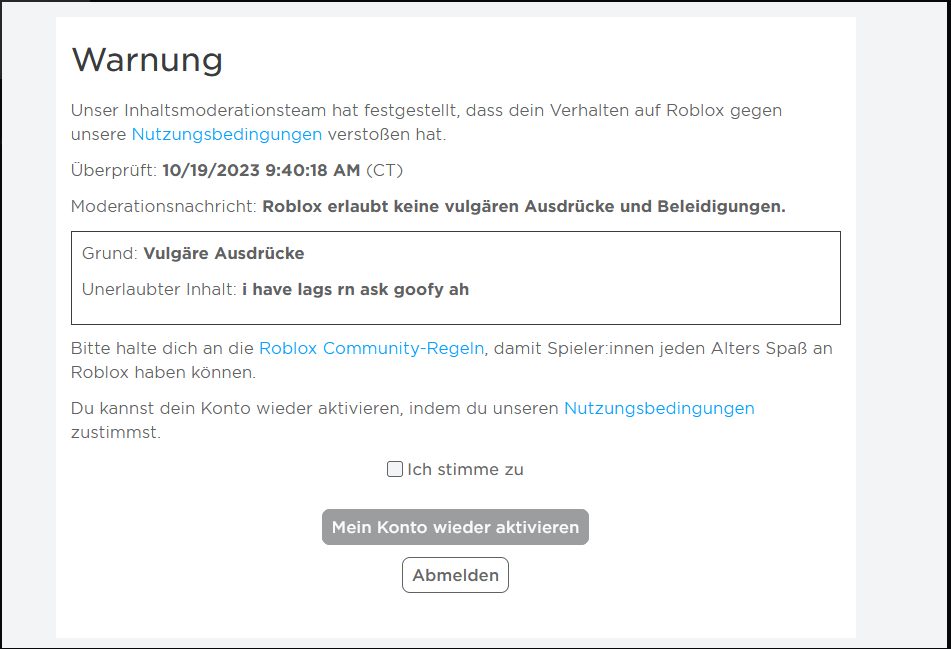This screenshot has width=951, height=649.
Task: Click the 'Ich stimme zu' label text
Action: (465, 469)
